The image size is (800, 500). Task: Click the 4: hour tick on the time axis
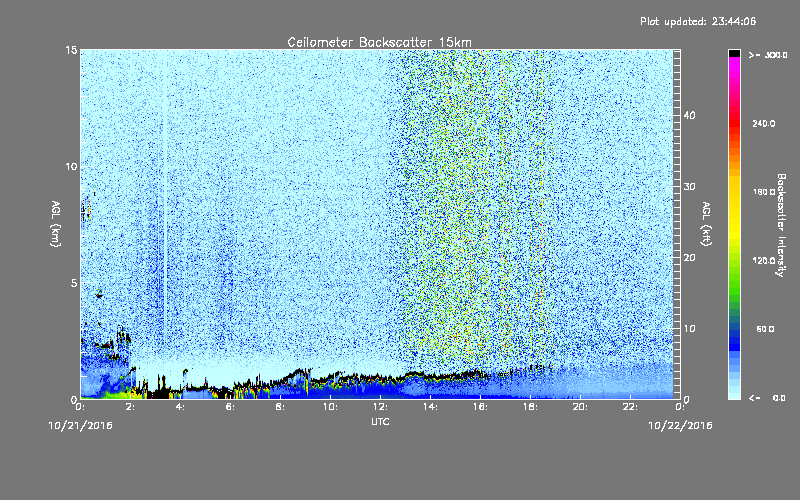pyautogui.click(x=181, y=407)
